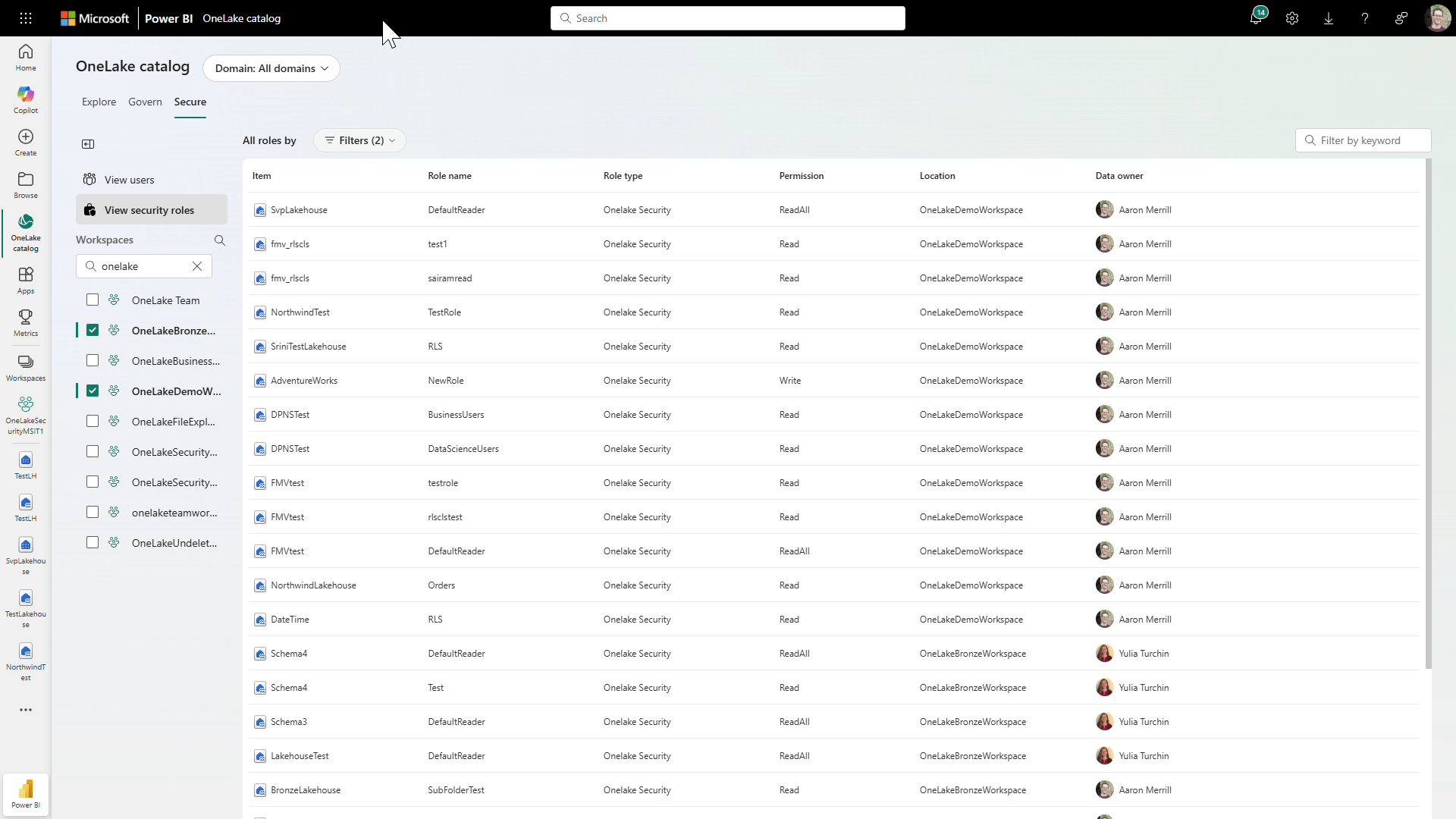Screen dimensions: 1456x819
Task: Open the notifications bell in the top bar
Action: (x=1256, y=17)
